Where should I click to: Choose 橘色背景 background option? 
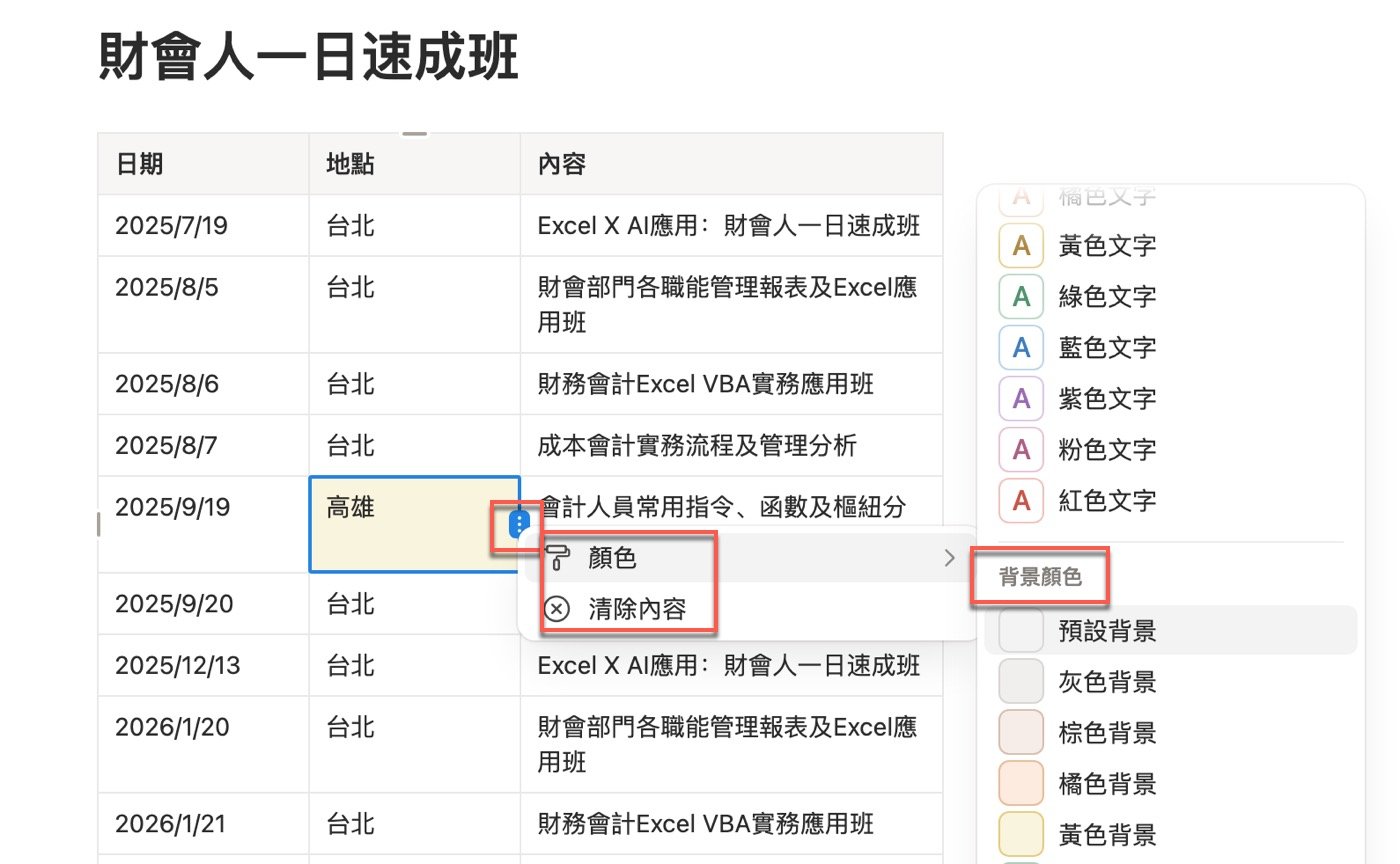tap(1170, 784)
